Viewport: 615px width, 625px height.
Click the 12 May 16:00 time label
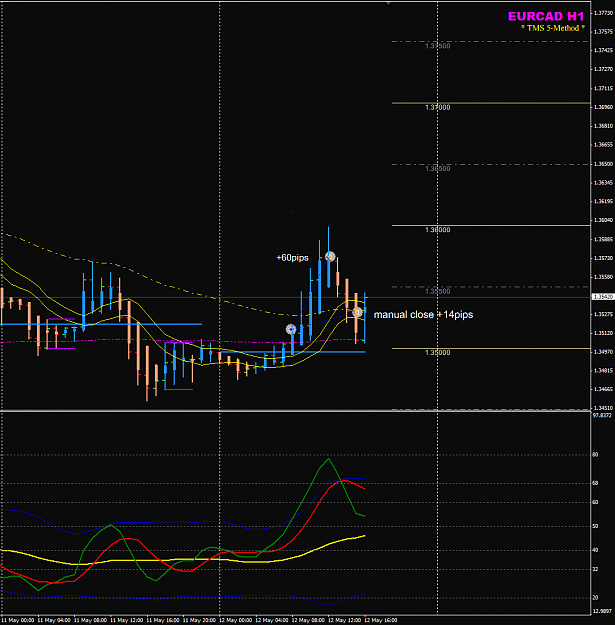pos(381,621)
